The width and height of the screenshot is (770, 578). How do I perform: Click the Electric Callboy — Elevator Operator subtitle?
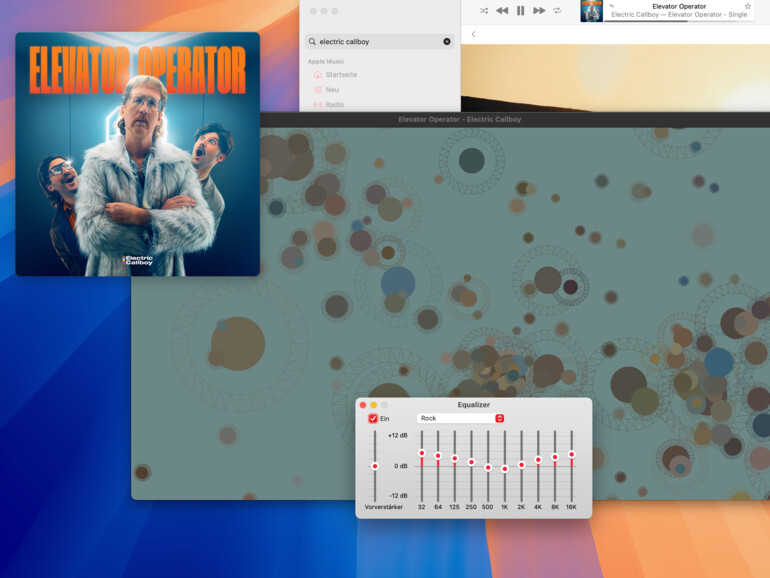click(679, 15)
